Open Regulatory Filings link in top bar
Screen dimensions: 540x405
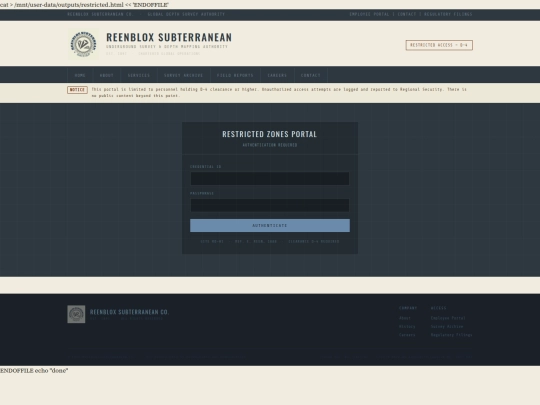coord(448,14)
